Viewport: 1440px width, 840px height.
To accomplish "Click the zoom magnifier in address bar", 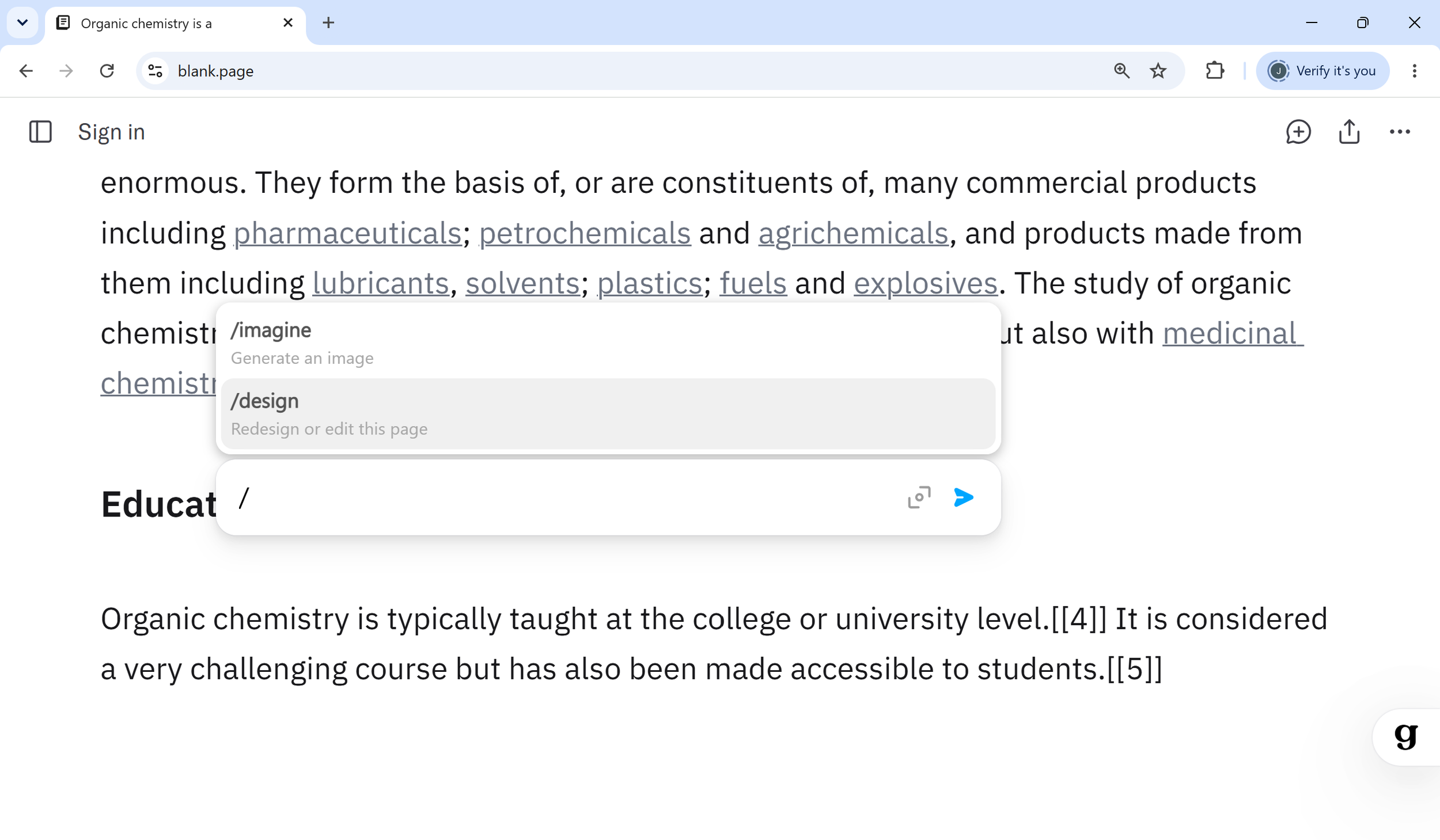I will (1121, 71).
